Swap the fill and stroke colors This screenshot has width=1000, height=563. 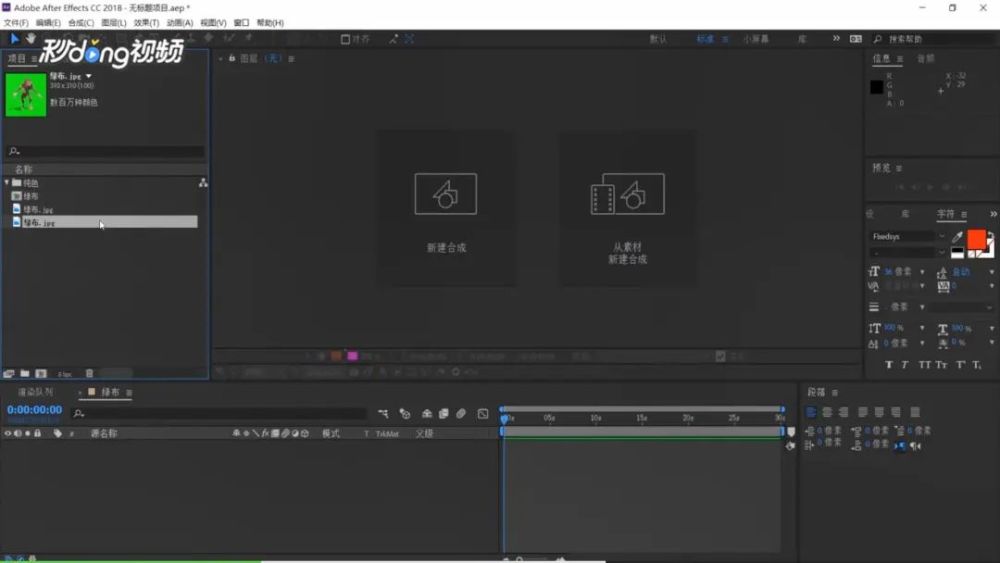point(990,237)
